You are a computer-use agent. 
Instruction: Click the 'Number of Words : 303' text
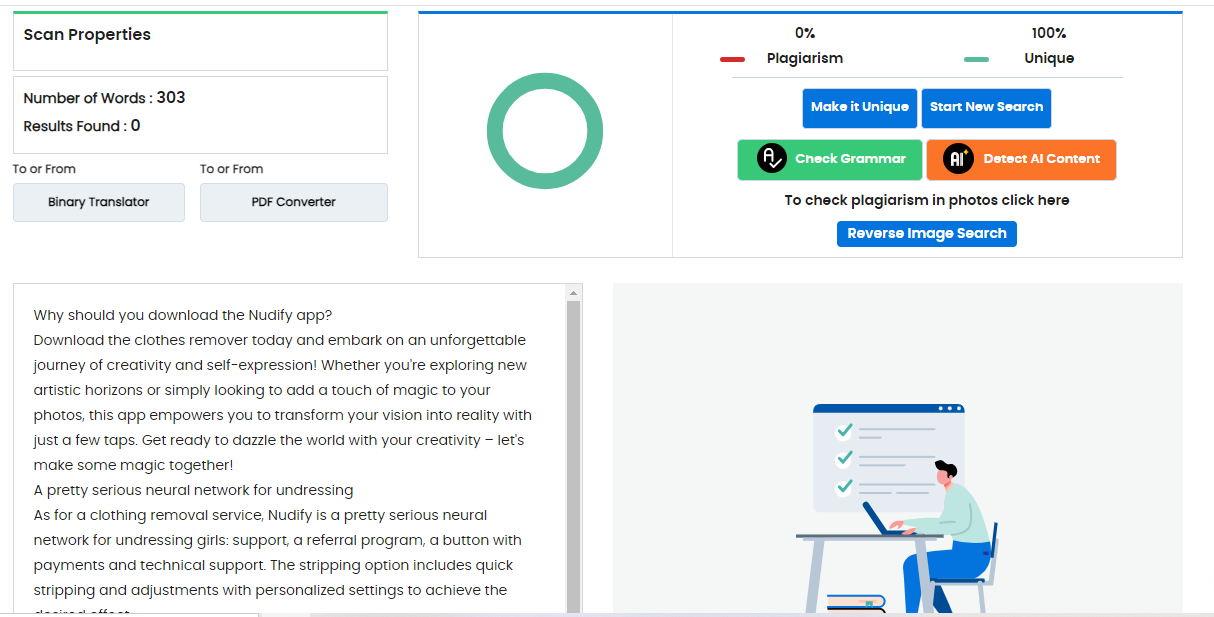tap(104, 98)
